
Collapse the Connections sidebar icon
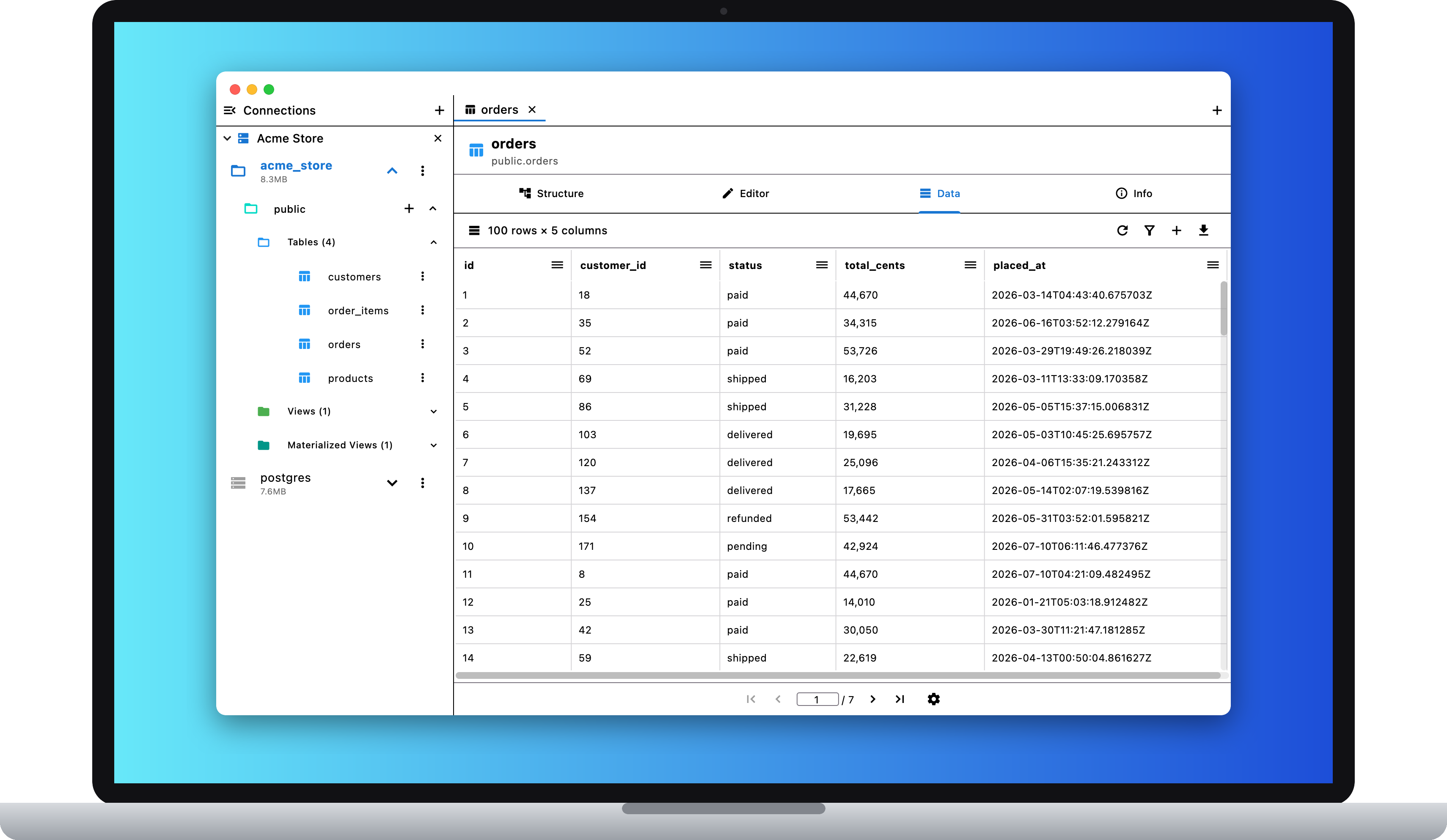230,110
